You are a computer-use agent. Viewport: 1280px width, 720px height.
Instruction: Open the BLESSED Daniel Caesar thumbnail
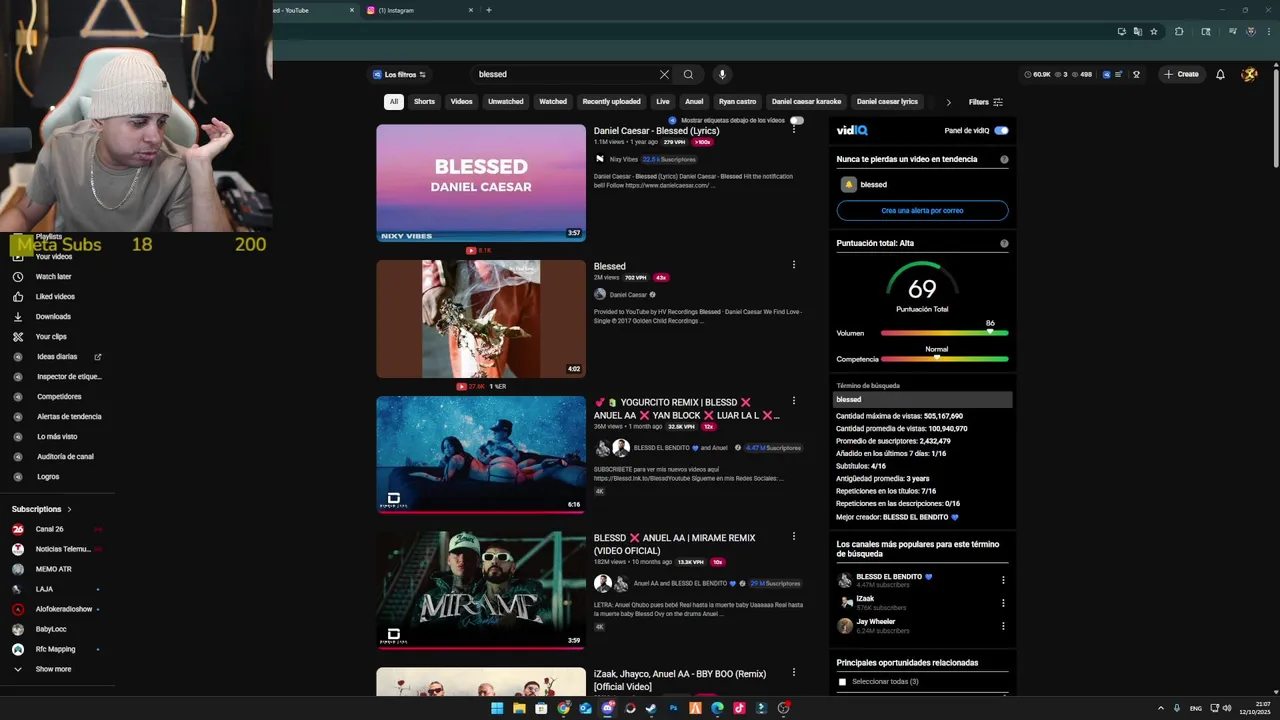tap(481, 183)
